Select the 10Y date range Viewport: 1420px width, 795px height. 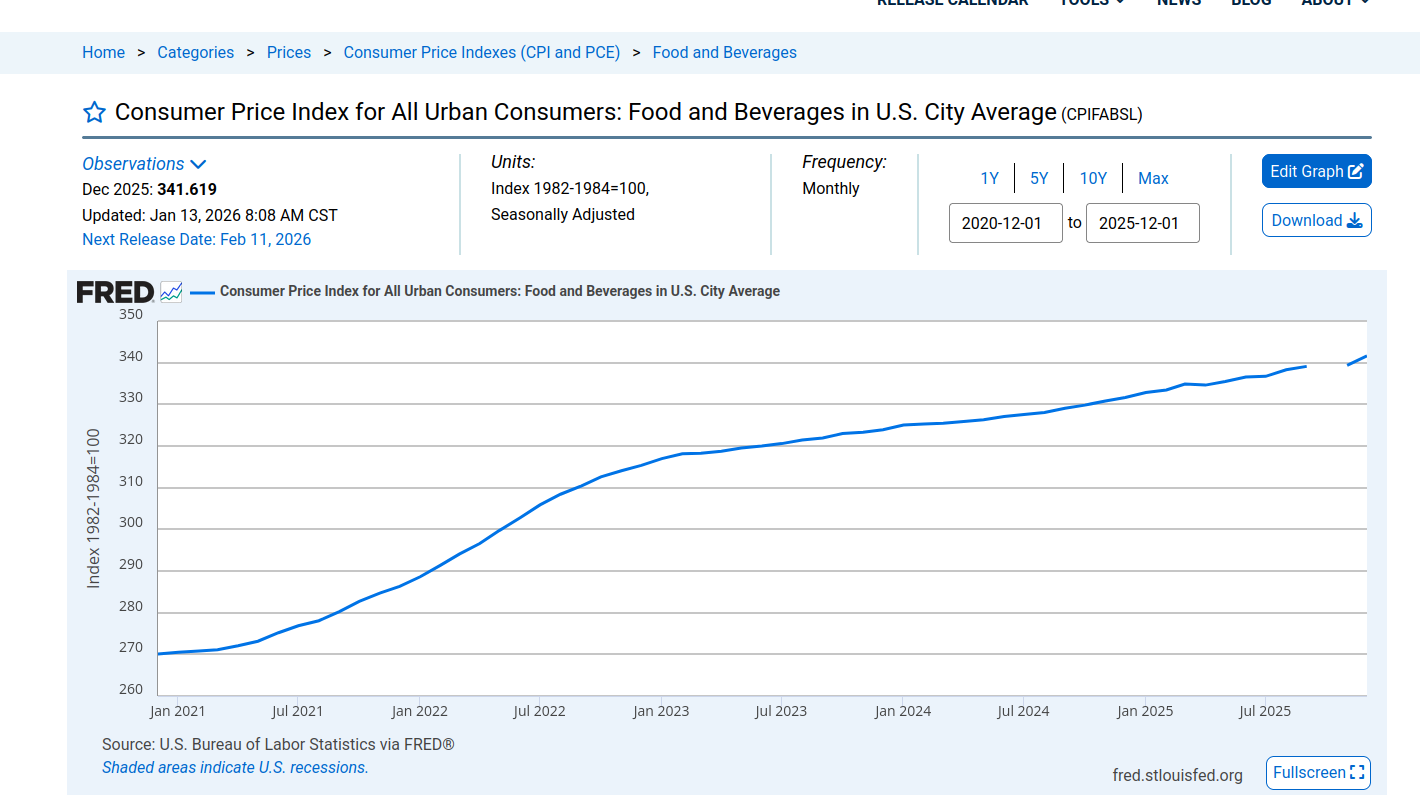[x=1093, y=178]
